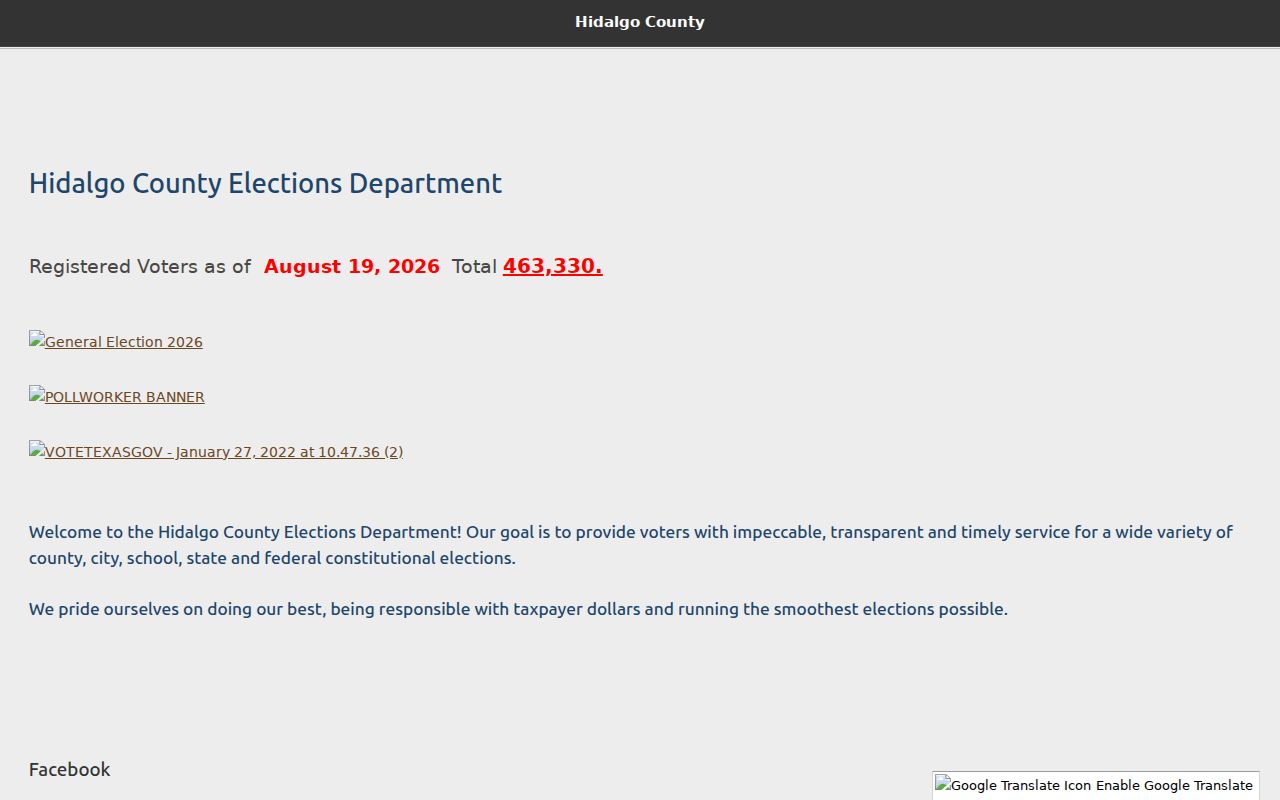Open the General Election 2026 image link

tap(116, 341)
